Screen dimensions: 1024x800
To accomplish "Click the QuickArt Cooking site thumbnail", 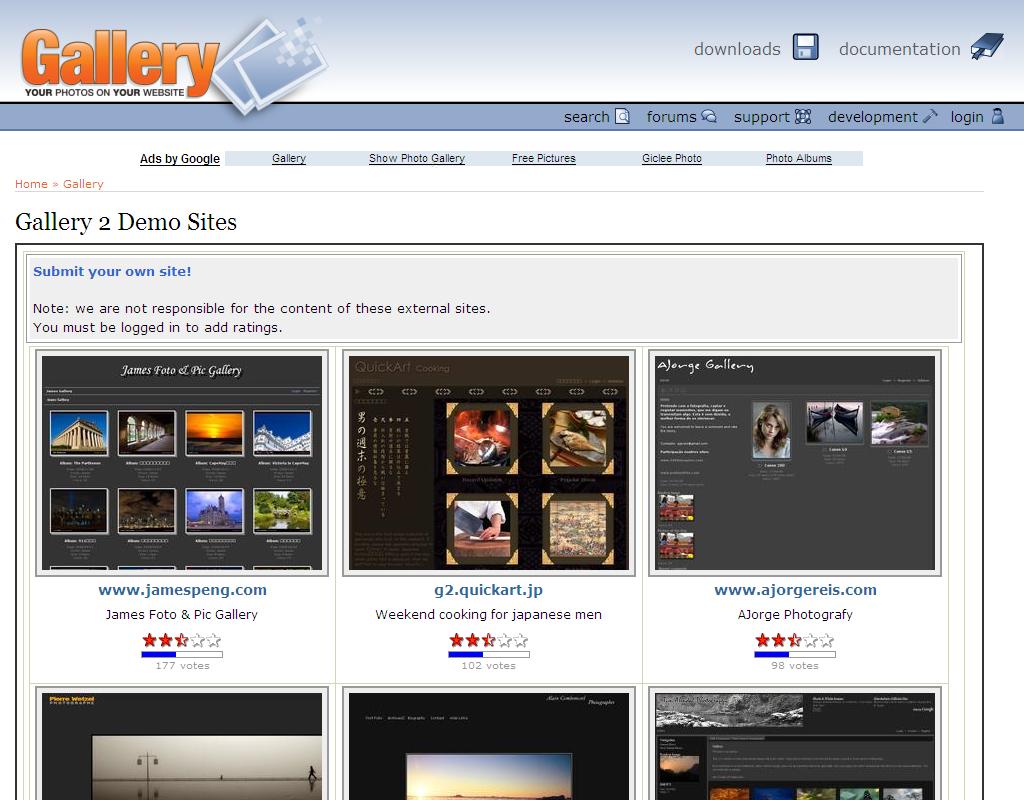I will 488,463.
